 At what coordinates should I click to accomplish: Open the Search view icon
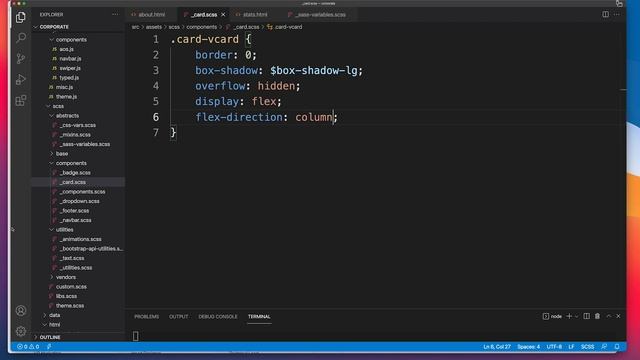pos(21,38)
